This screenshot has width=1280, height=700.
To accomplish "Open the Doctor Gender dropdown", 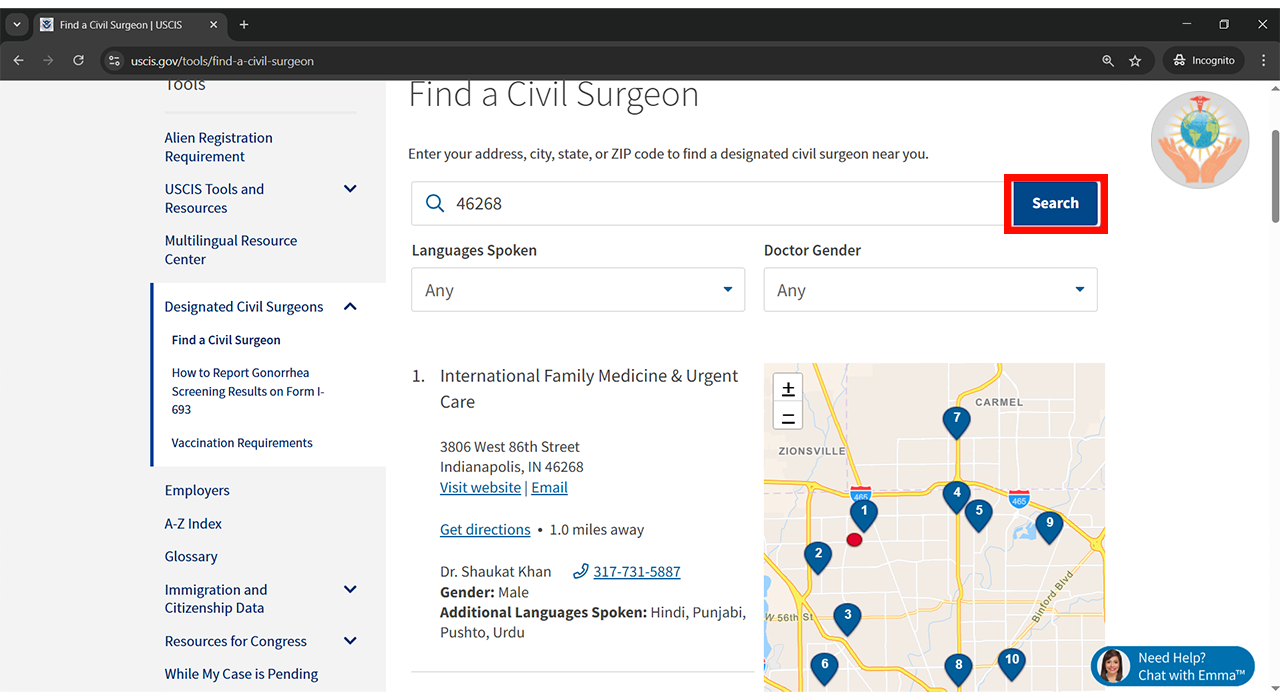I will (x=930, y=290).
